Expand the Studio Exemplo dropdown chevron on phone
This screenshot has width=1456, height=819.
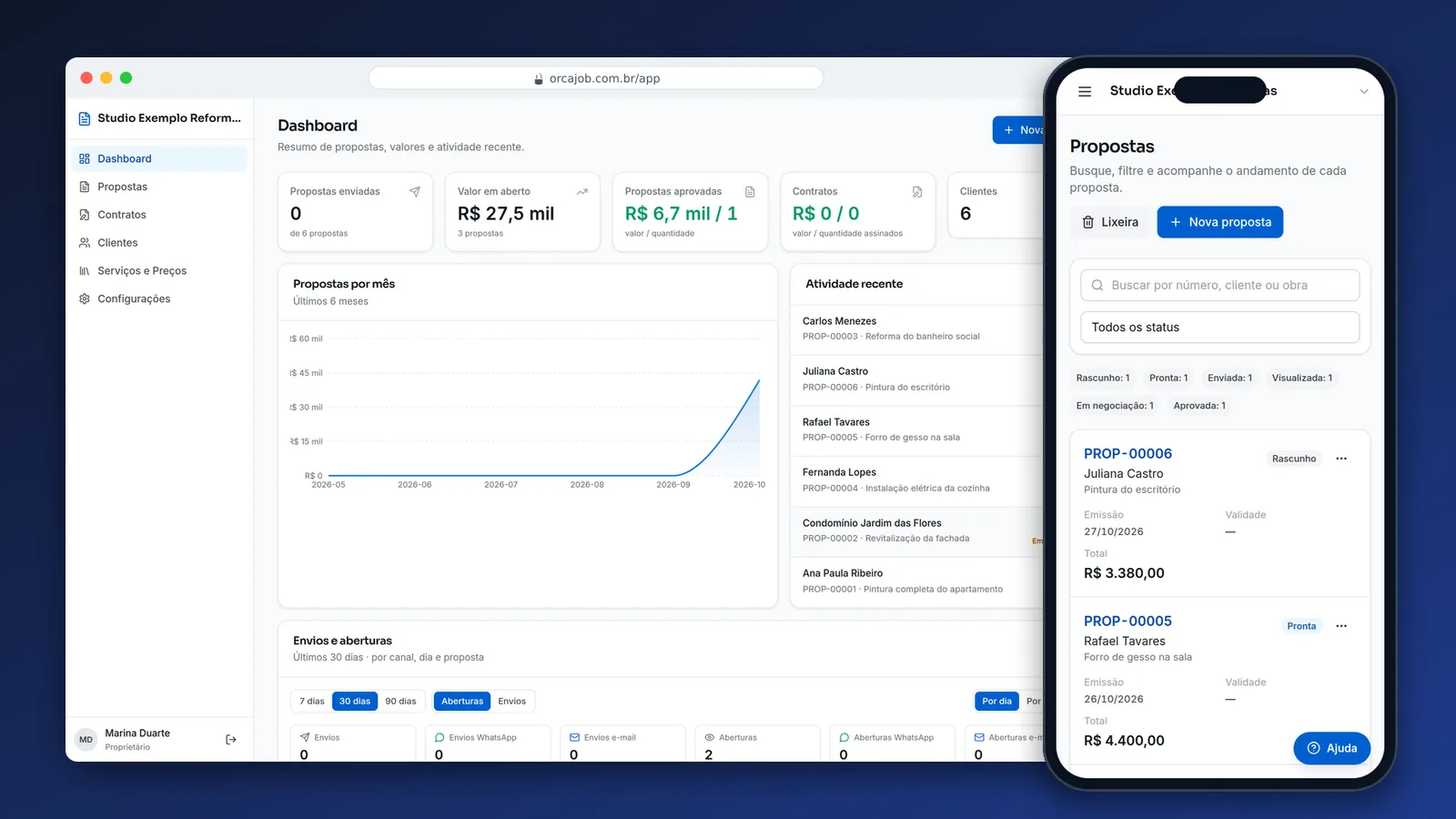[x=1363, y=91]
